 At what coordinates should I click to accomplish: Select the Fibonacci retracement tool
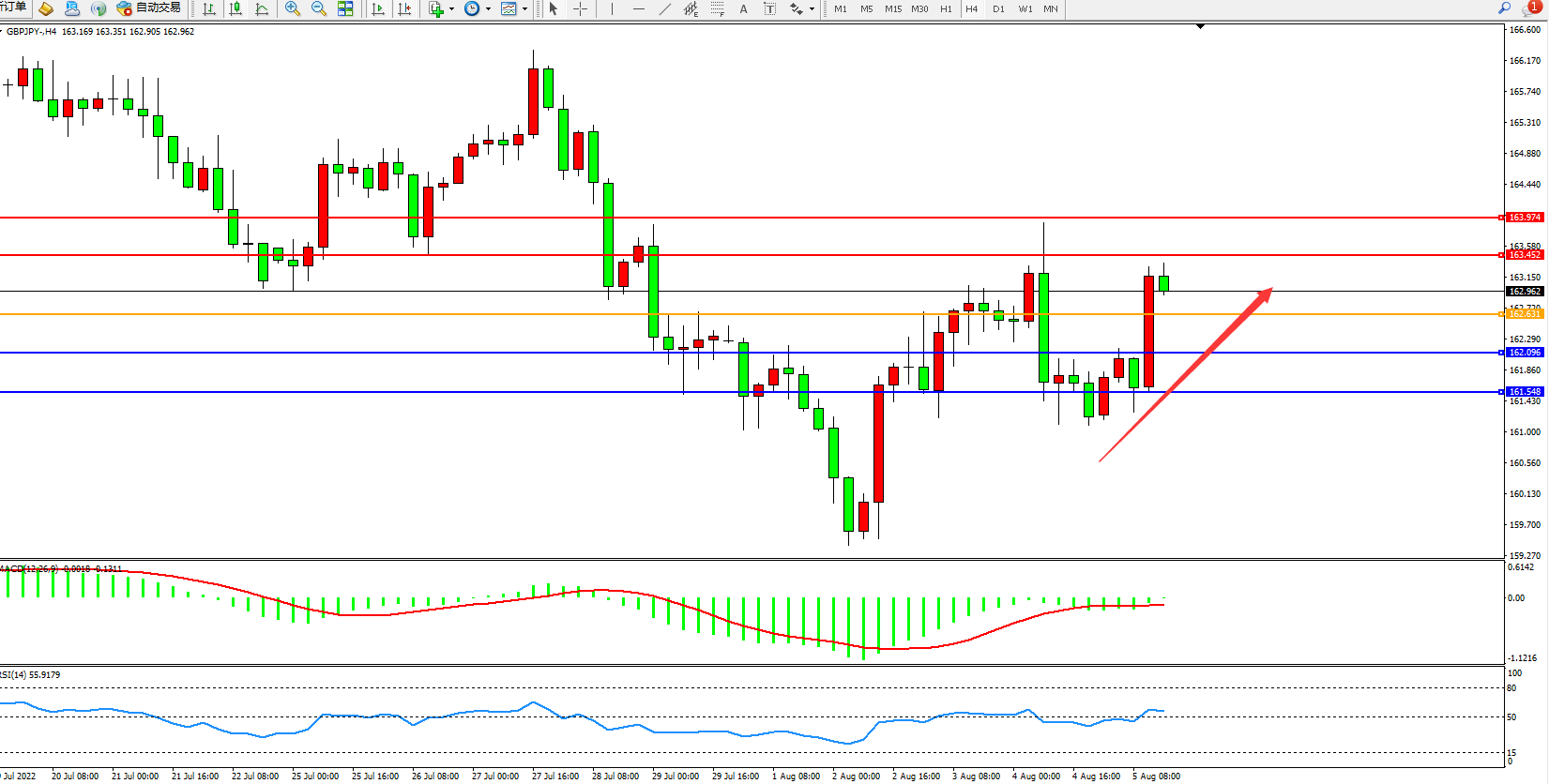(x=718, y=8)
